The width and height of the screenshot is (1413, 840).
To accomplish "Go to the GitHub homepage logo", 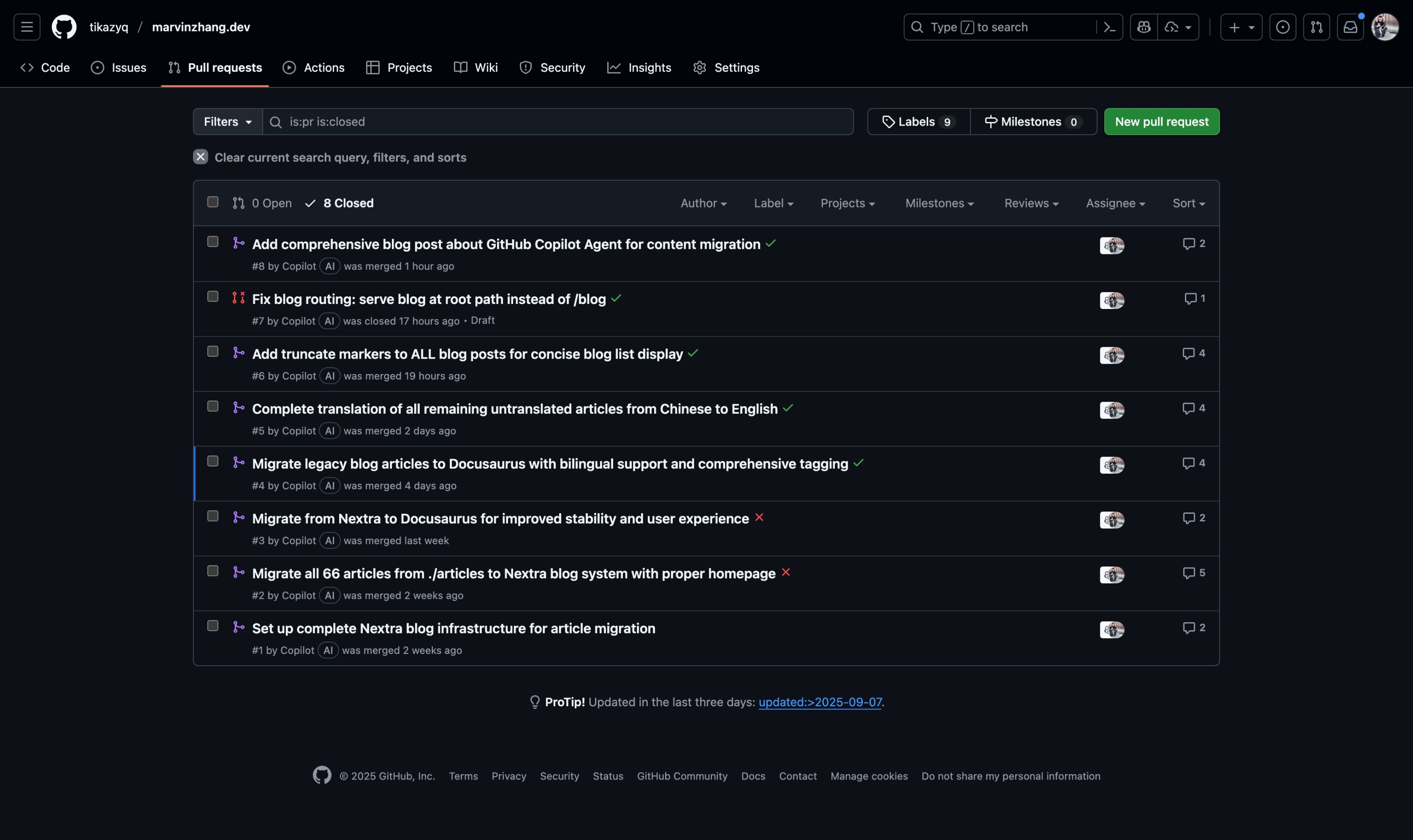I will tap(64, 26).
